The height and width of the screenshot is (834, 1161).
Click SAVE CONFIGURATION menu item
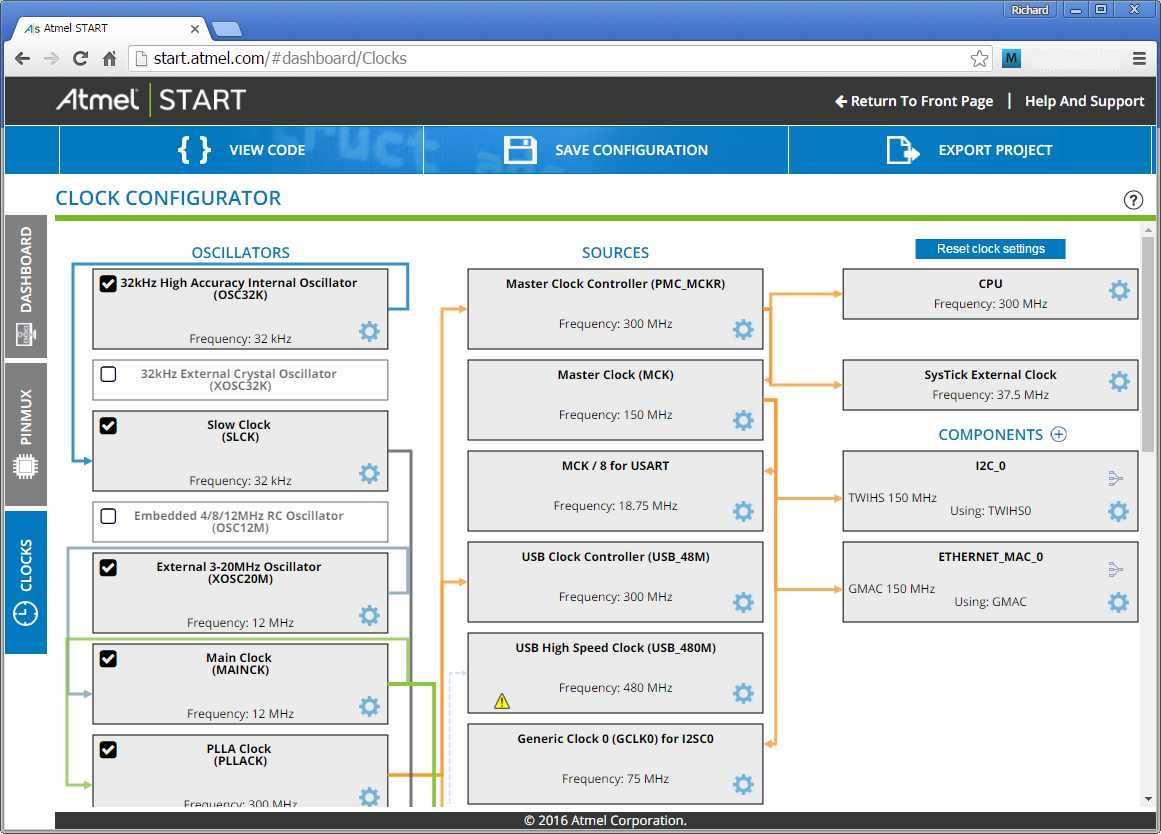click(x=606, y=150)
